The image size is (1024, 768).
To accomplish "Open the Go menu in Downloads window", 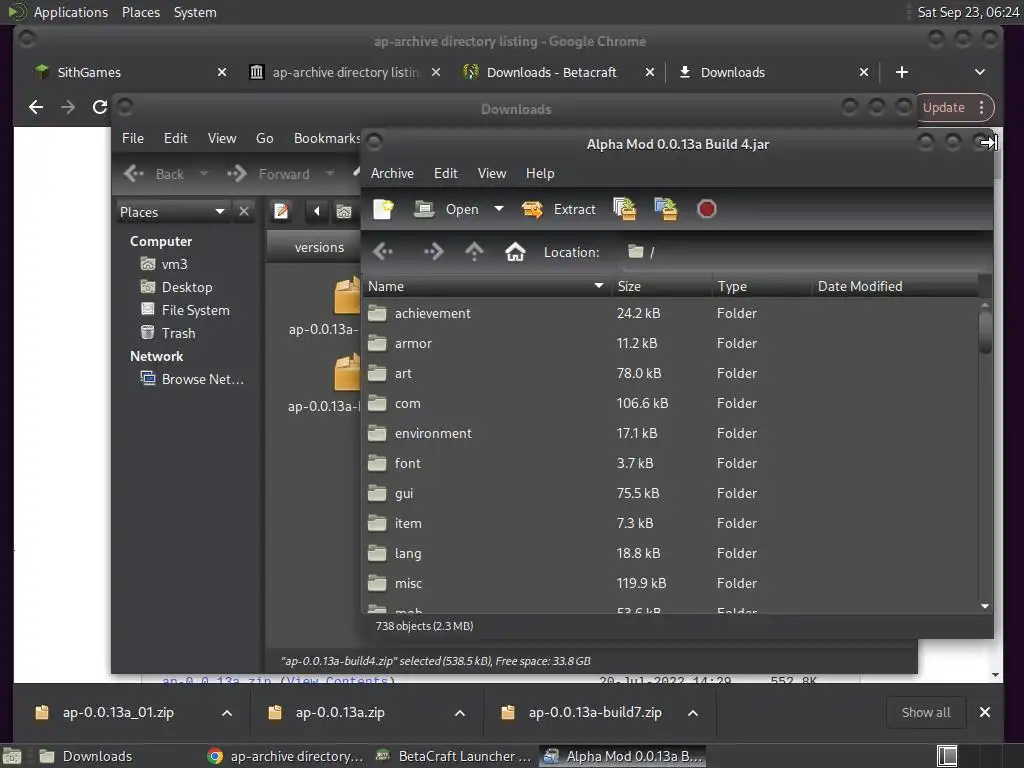I will (264, 138).
